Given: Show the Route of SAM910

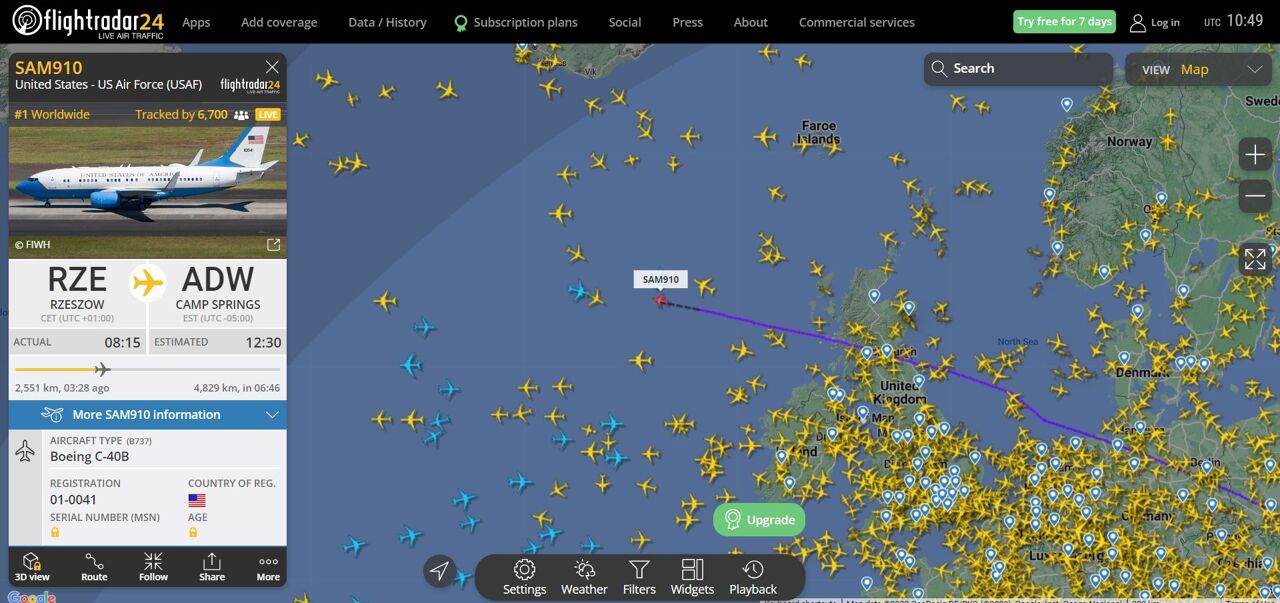Looking at the screenshot, I should pyautogui.click(x=94, y=566).
